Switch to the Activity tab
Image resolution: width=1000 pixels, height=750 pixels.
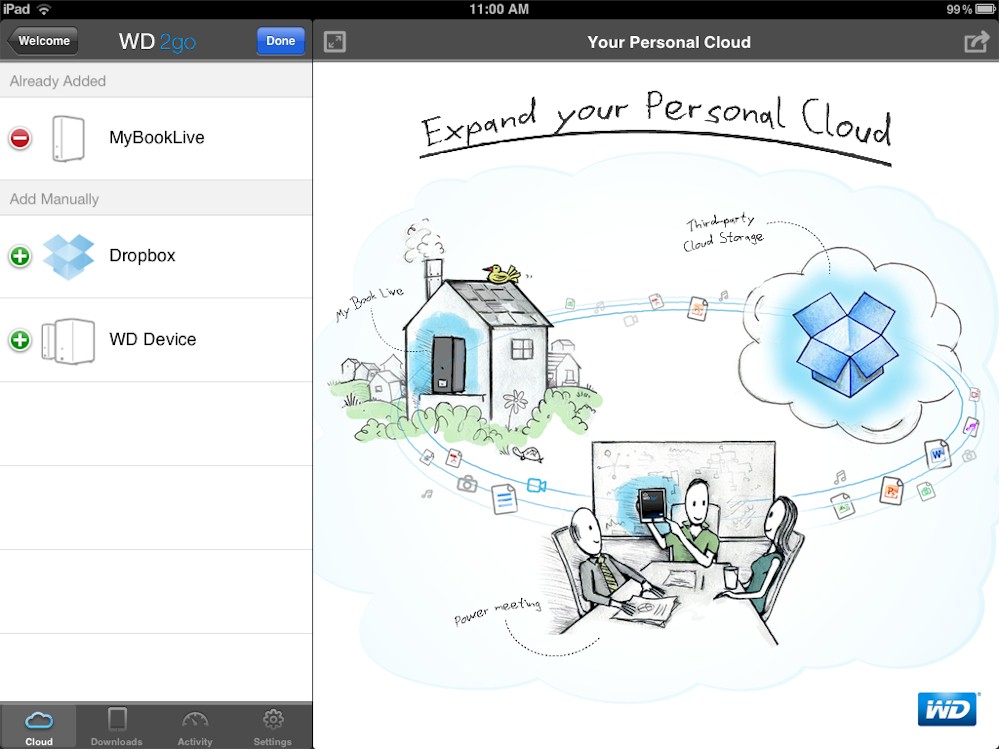[x=195, y=727]
